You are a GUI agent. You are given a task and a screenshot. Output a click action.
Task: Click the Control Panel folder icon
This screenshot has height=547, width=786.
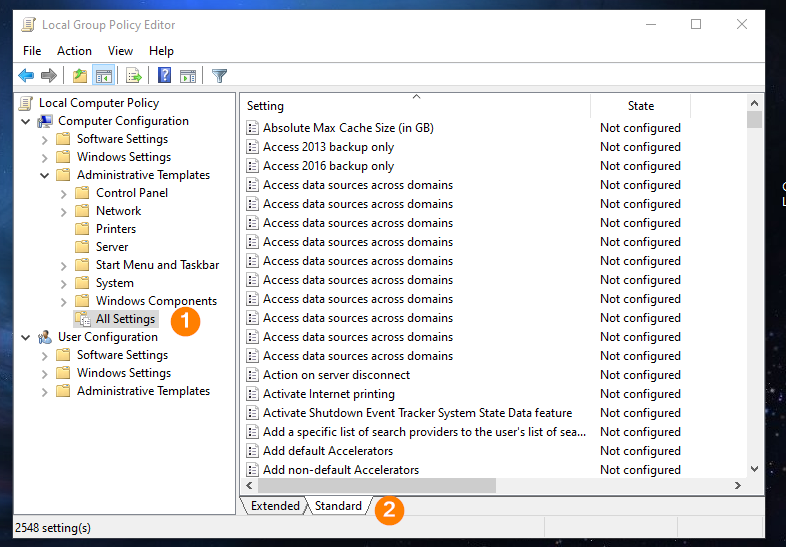coord(82,193)
